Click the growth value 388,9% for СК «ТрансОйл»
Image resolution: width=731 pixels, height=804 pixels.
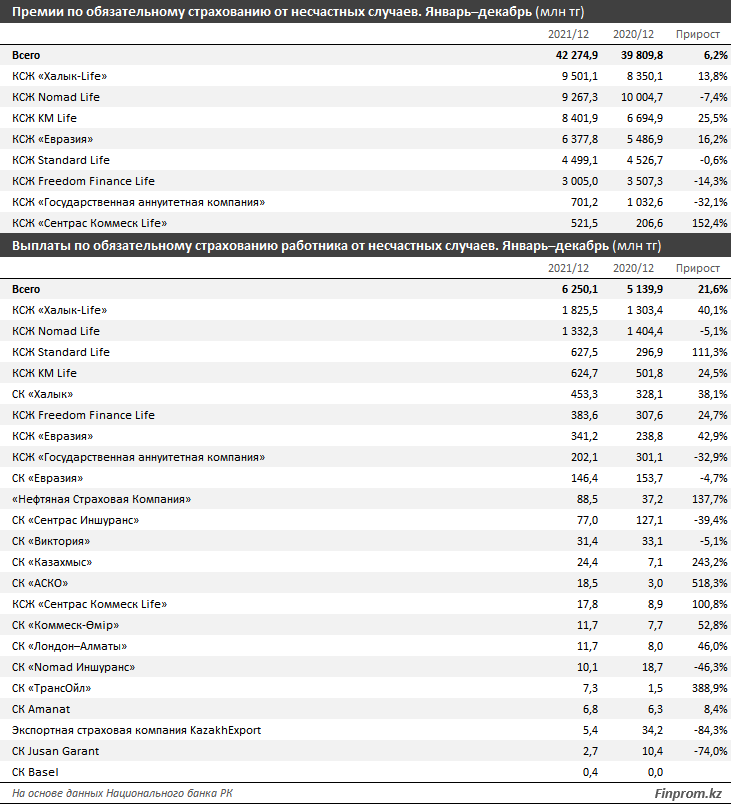click(710, 689)
